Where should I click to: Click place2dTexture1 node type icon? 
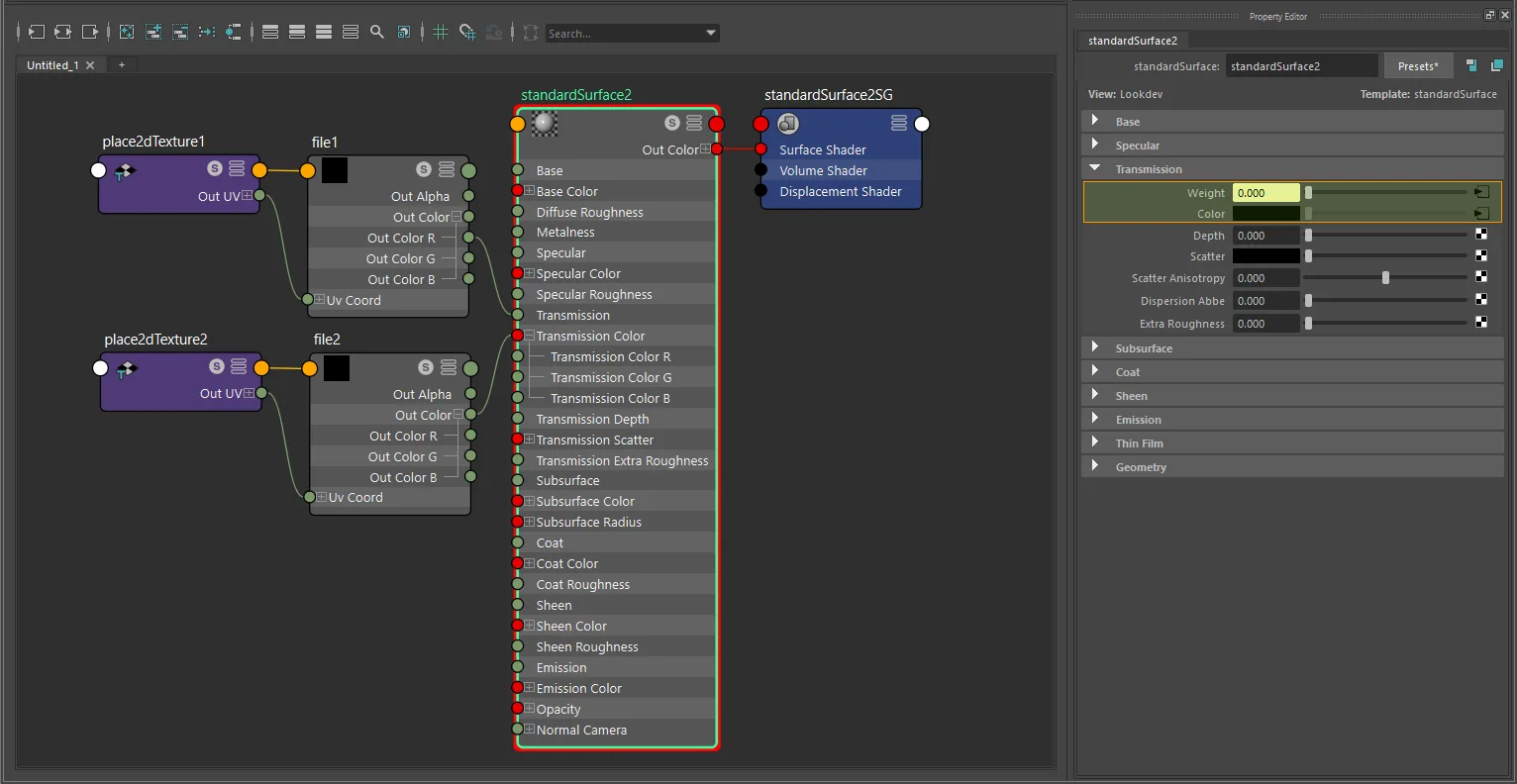pyautogui.click(x=125, y=172)
